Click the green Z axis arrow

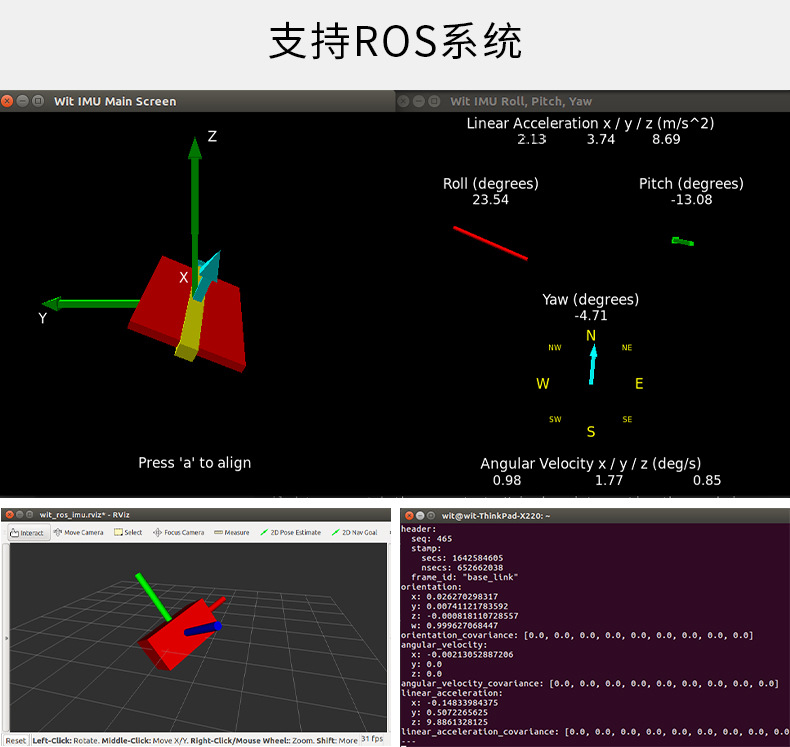[x=194, y=212]
